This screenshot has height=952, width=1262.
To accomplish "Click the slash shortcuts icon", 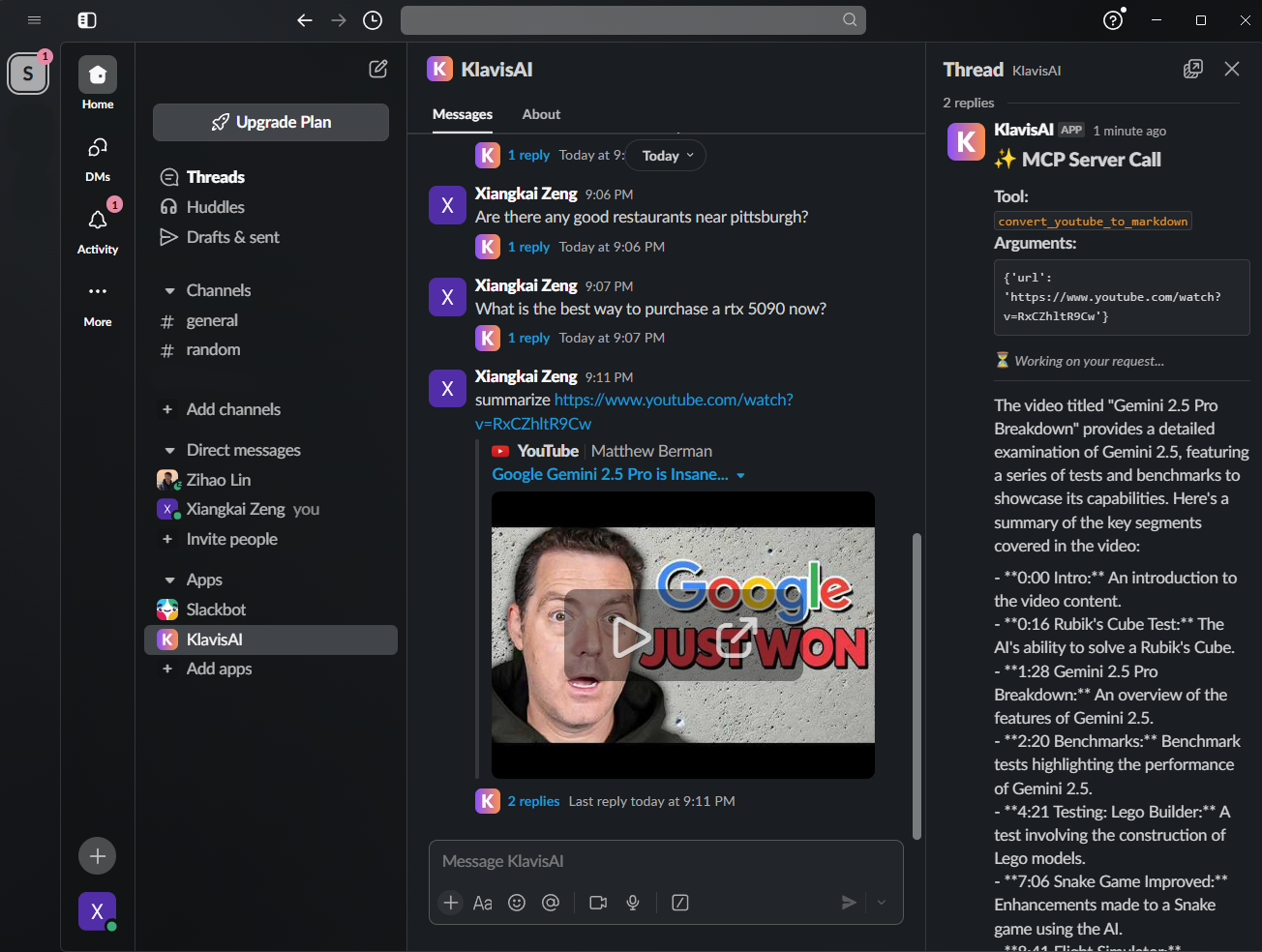I will tap(680, 903).
